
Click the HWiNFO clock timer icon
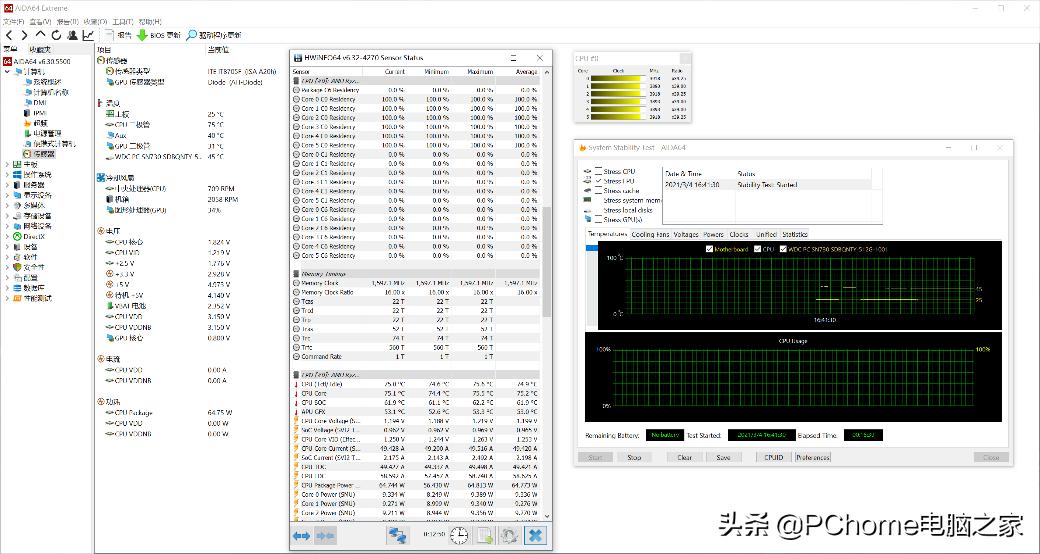(x=459, y=536)
